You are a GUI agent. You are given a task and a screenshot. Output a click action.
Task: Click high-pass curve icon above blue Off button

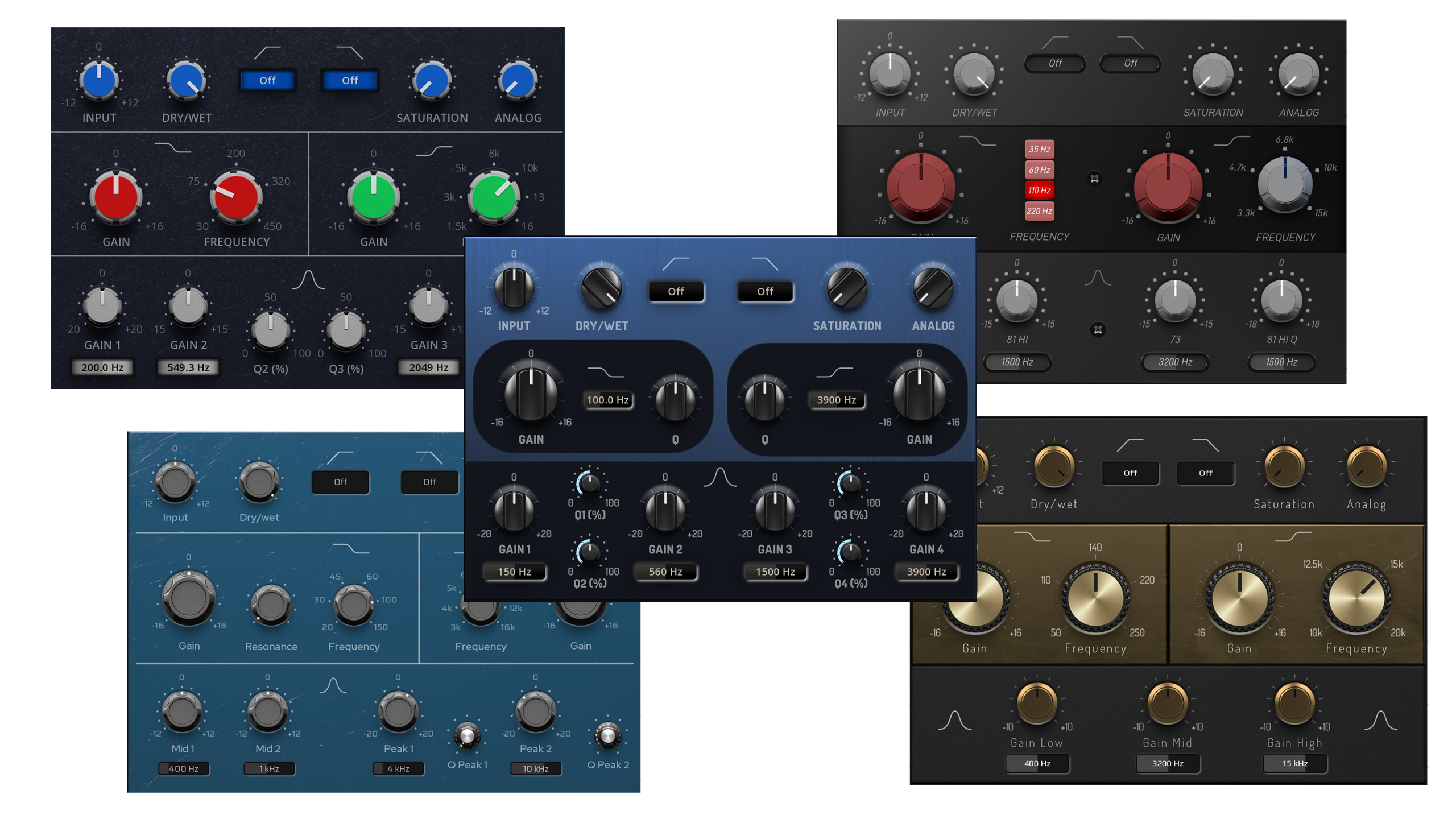pyautogui.click(x=267, y=53)
